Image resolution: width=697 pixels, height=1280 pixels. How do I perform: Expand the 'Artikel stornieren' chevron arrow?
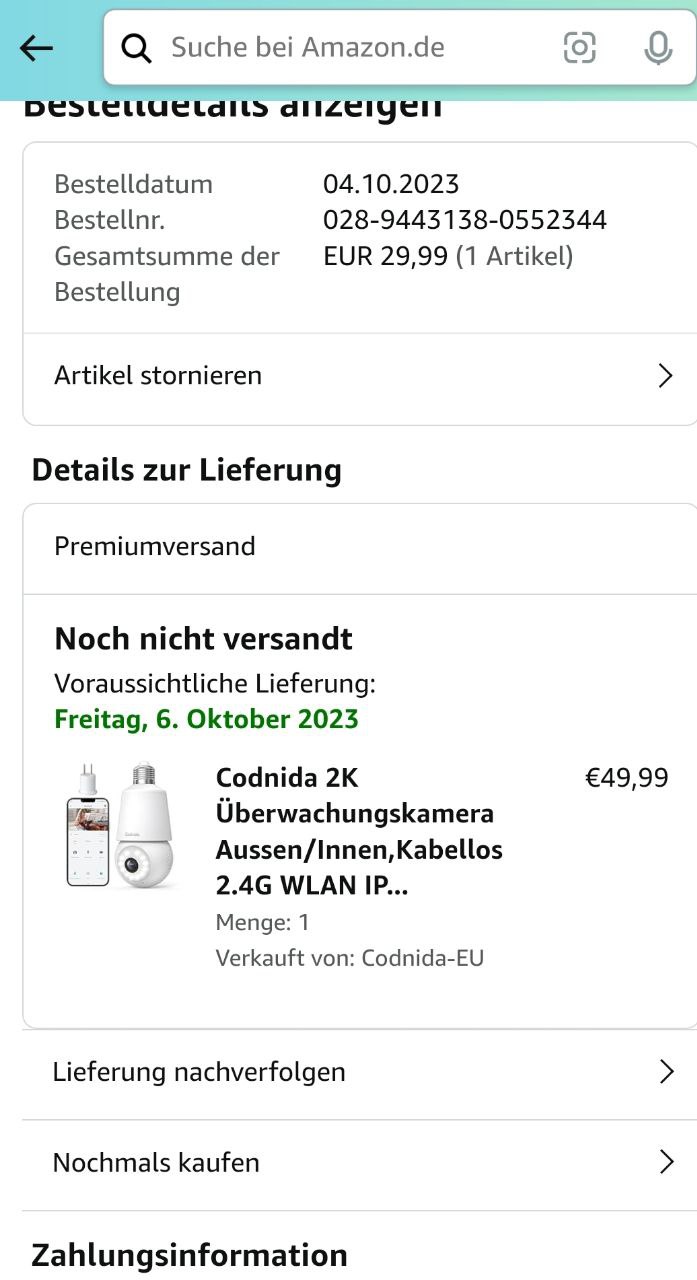pos(665,376)
